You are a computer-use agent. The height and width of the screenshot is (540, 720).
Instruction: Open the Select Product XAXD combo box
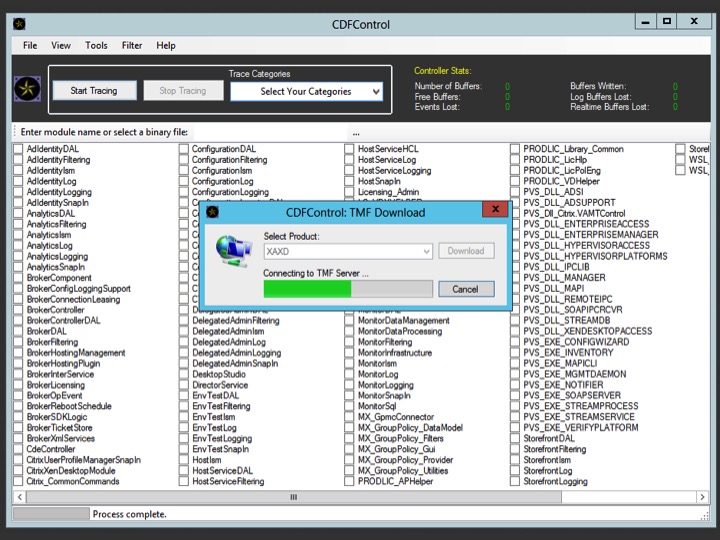pos(348,252)
